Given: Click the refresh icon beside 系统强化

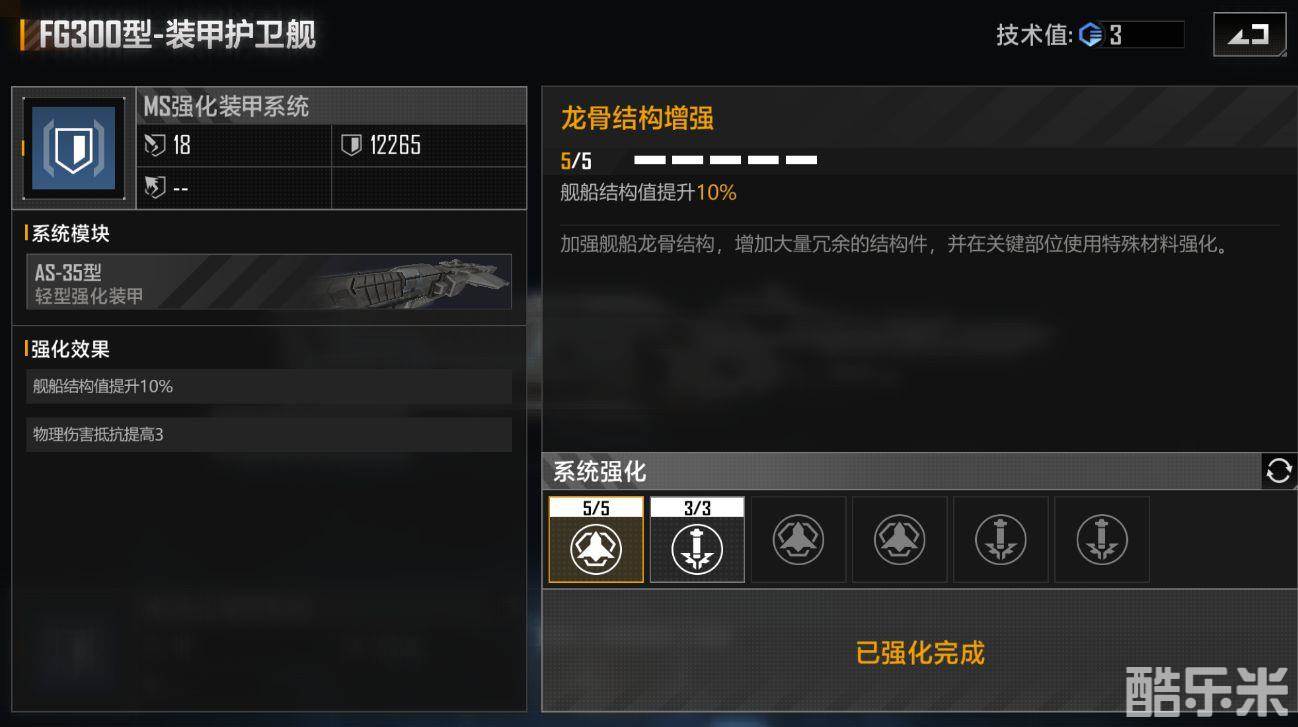Looking at the screenshot, I should pos(1279,471).
